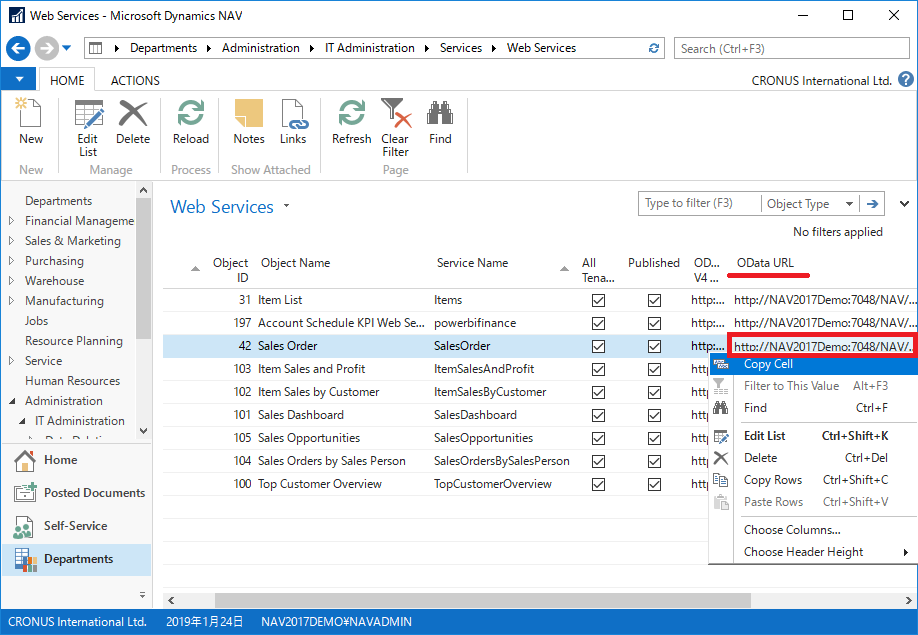Open the Web Services title dropdown arrow
918x635 pixels.
(286, 205)
